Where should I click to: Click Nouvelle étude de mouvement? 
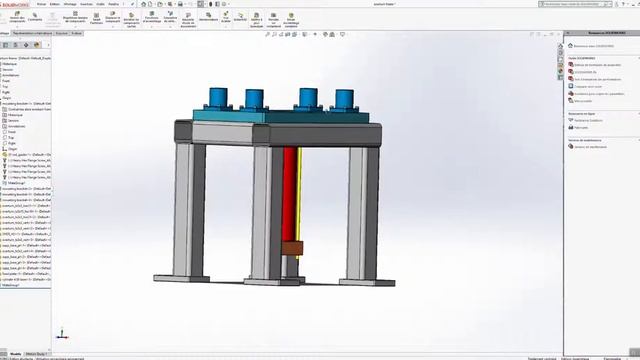coord(188,20)
